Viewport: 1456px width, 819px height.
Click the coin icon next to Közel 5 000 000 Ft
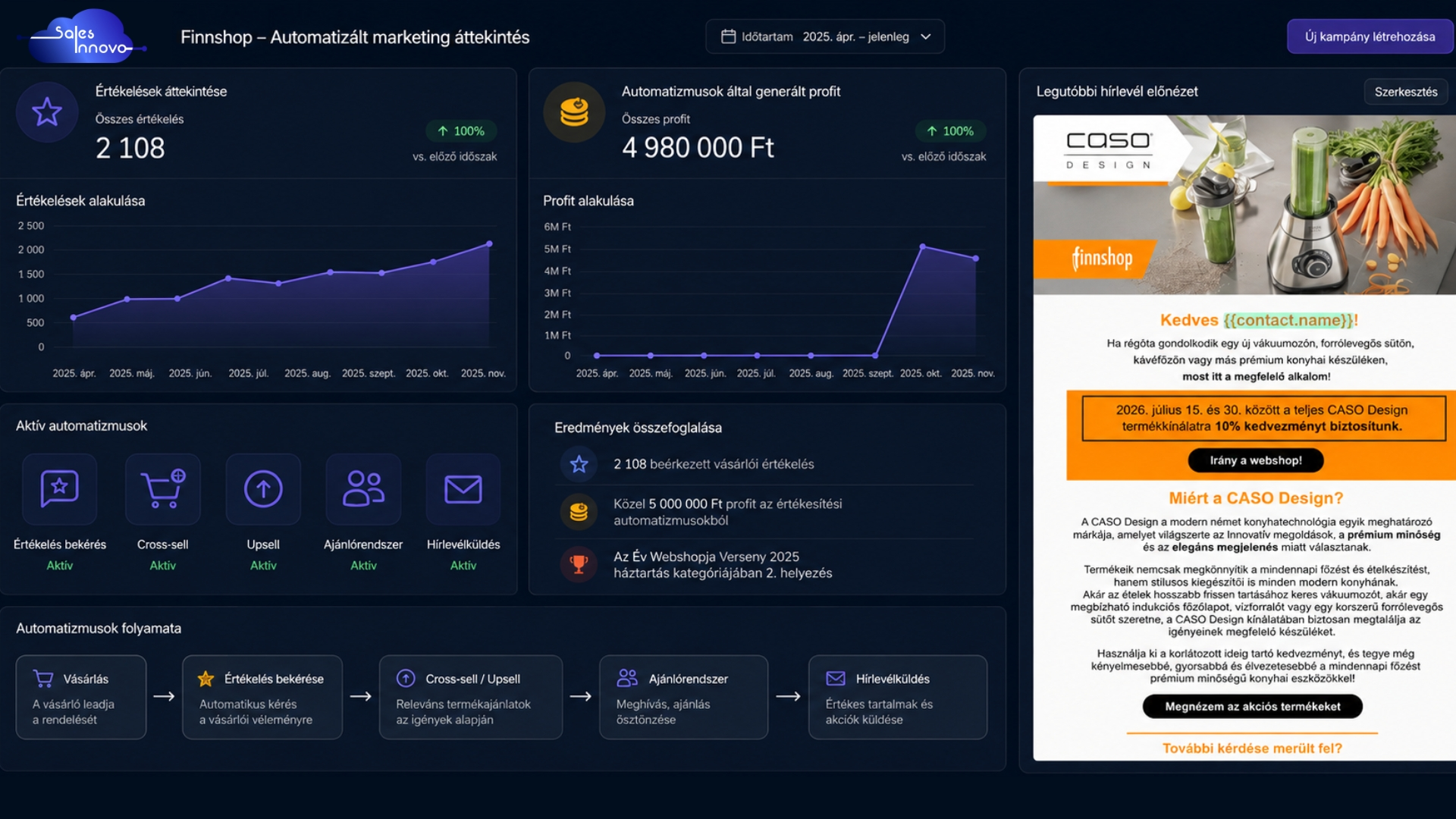579,512
